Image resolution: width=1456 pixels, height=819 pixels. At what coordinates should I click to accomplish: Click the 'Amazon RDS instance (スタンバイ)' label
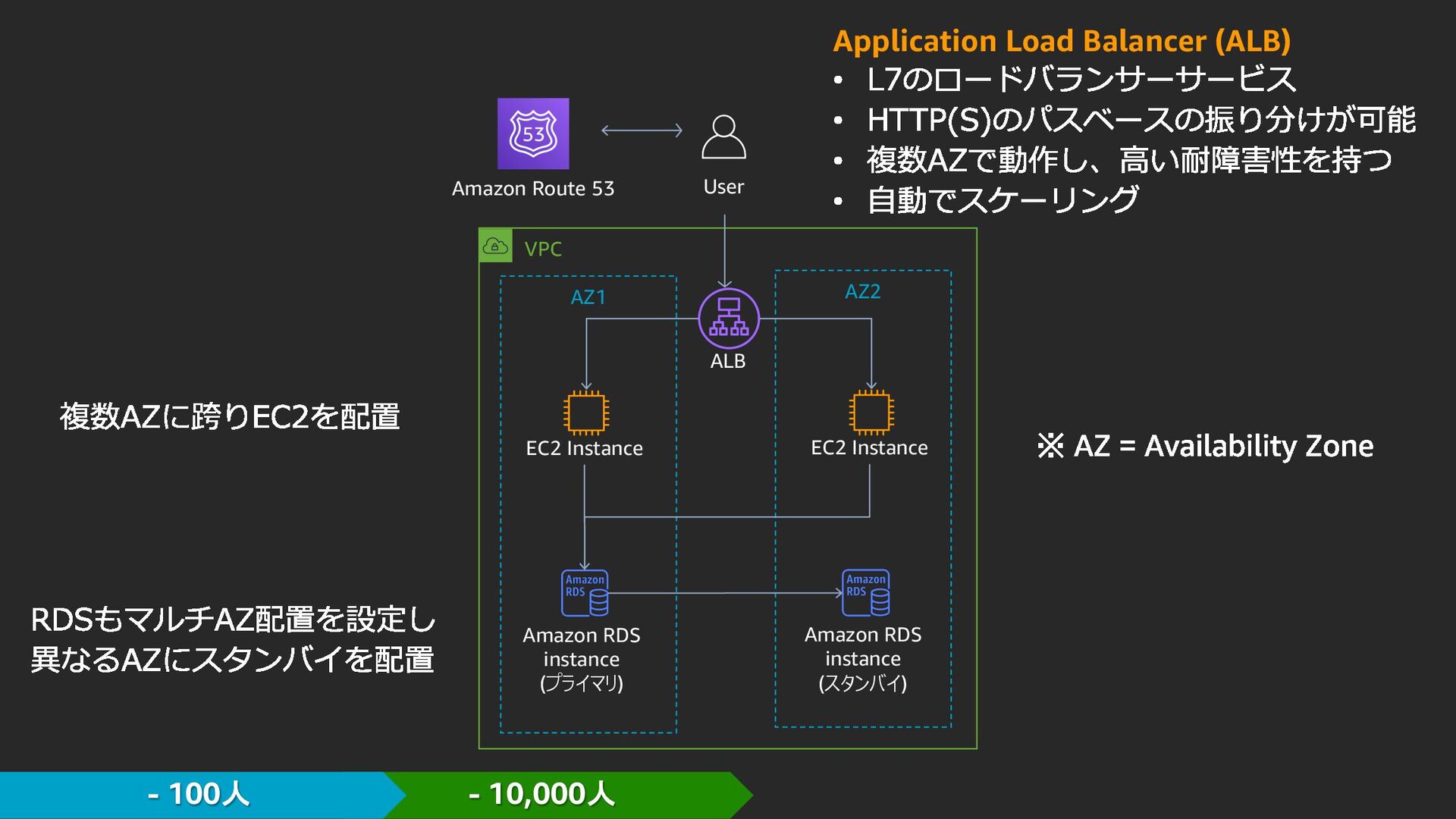[x=863, y=658]
